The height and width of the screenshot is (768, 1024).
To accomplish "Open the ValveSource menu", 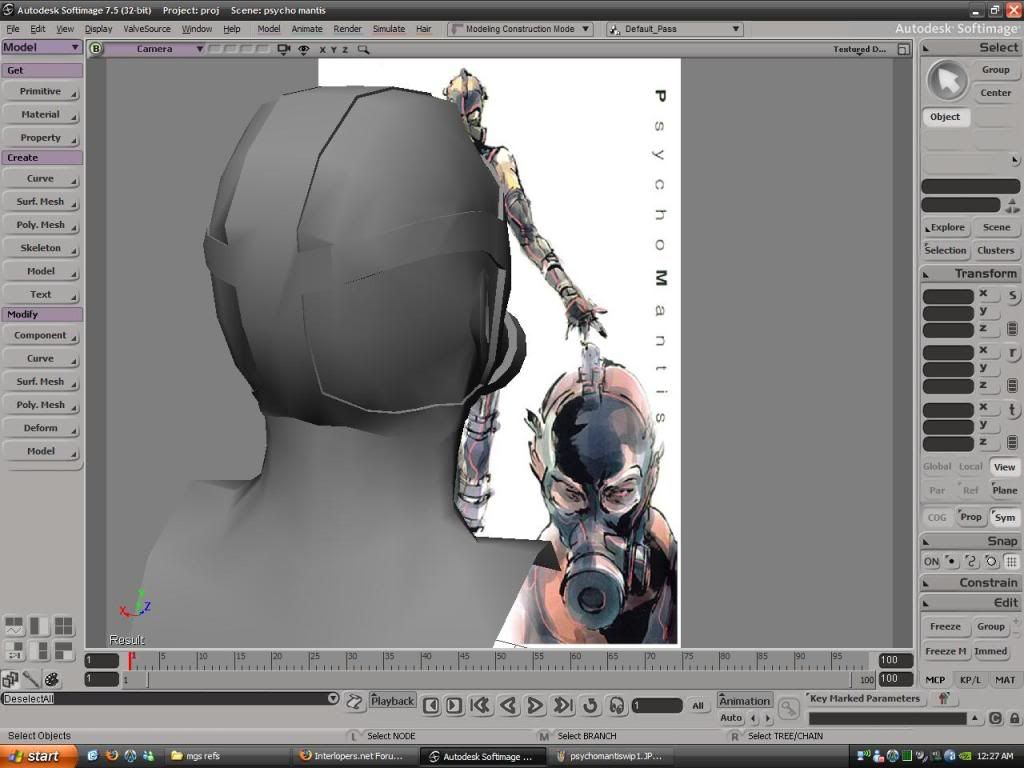I will click(147, 29).
